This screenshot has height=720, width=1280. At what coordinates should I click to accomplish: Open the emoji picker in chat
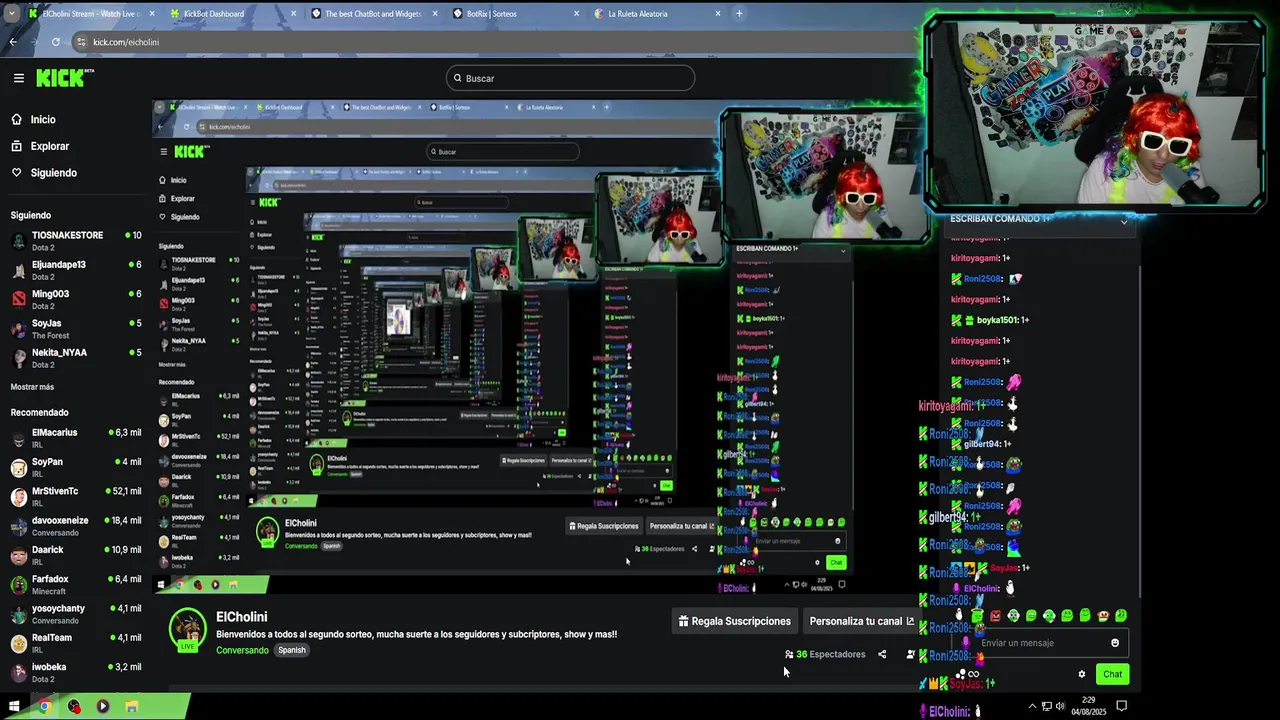(x=1115, y=643)
